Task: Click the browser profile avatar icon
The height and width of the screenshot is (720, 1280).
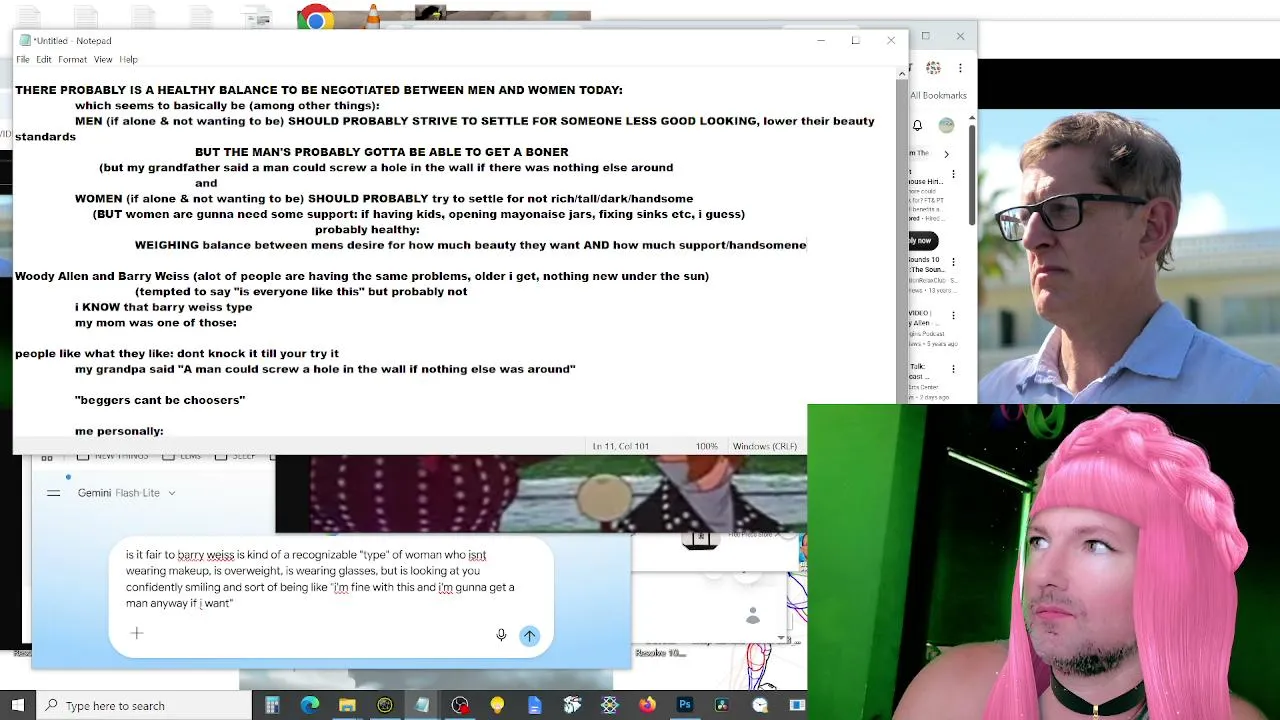Action: (x=933, y=68)
